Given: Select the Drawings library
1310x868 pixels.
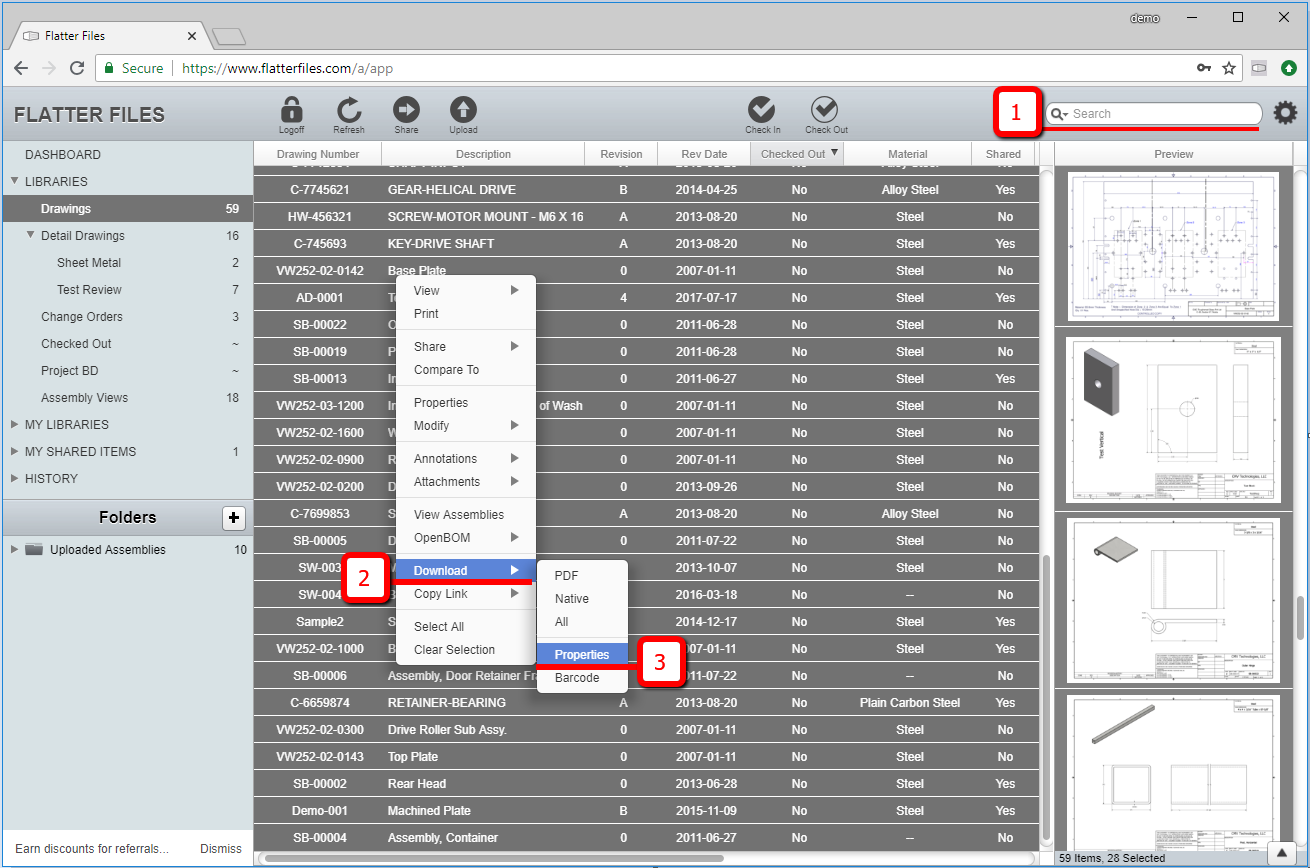Looking at the screenshot, I should point(127,209).
